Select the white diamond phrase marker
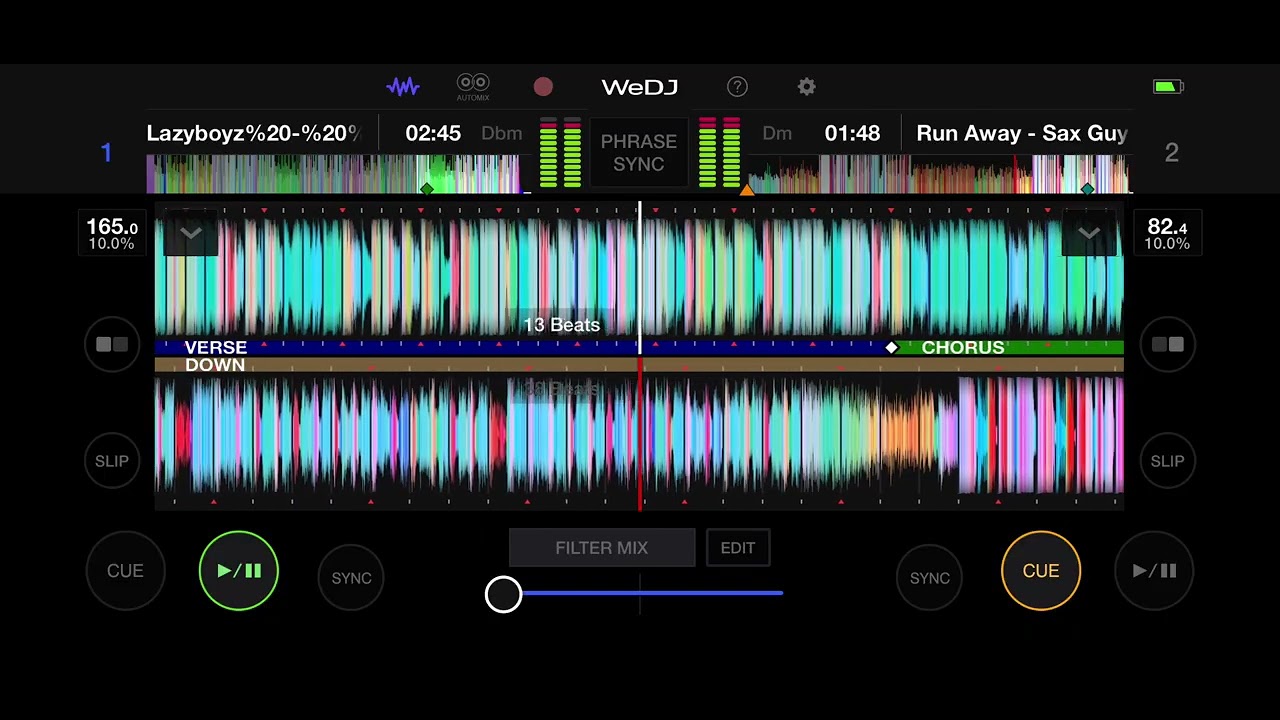Screen dimensions: 1280x720 click(x=892, y=348)
